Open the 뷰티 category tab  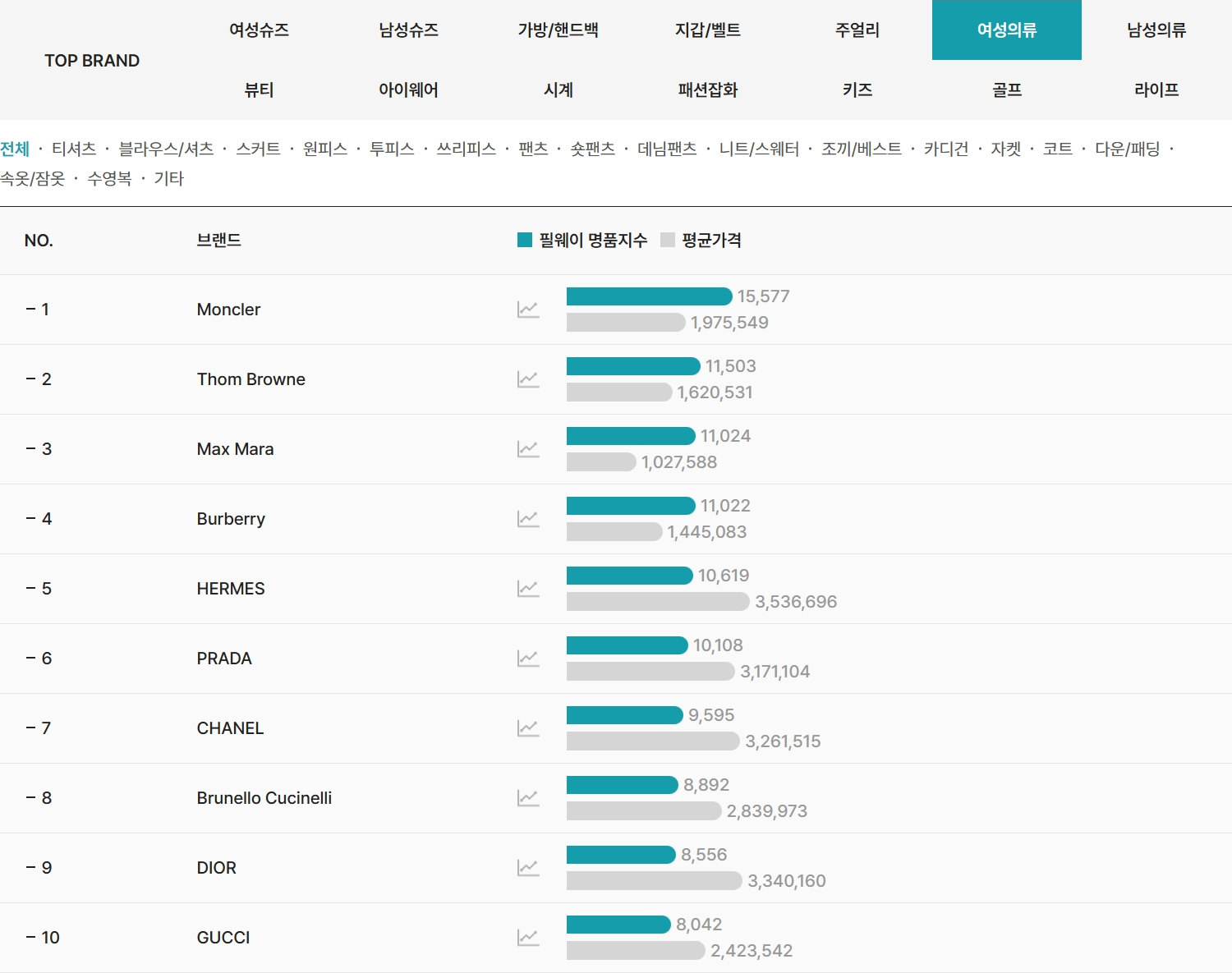[259, 90]
